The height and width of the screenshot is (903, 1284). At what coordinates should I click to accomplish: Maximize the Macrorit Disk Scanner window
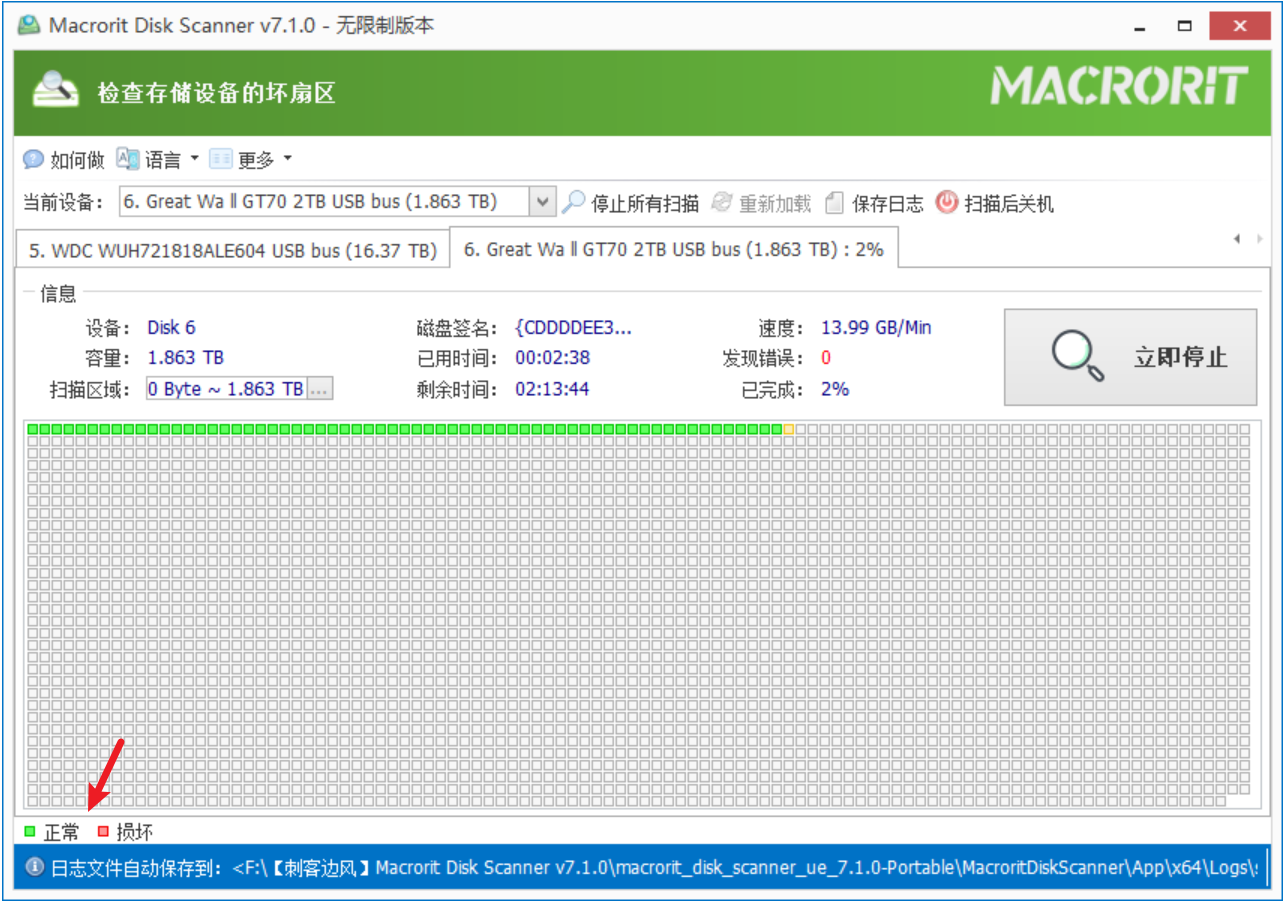pyautogui.click(x=1185, y=26)
